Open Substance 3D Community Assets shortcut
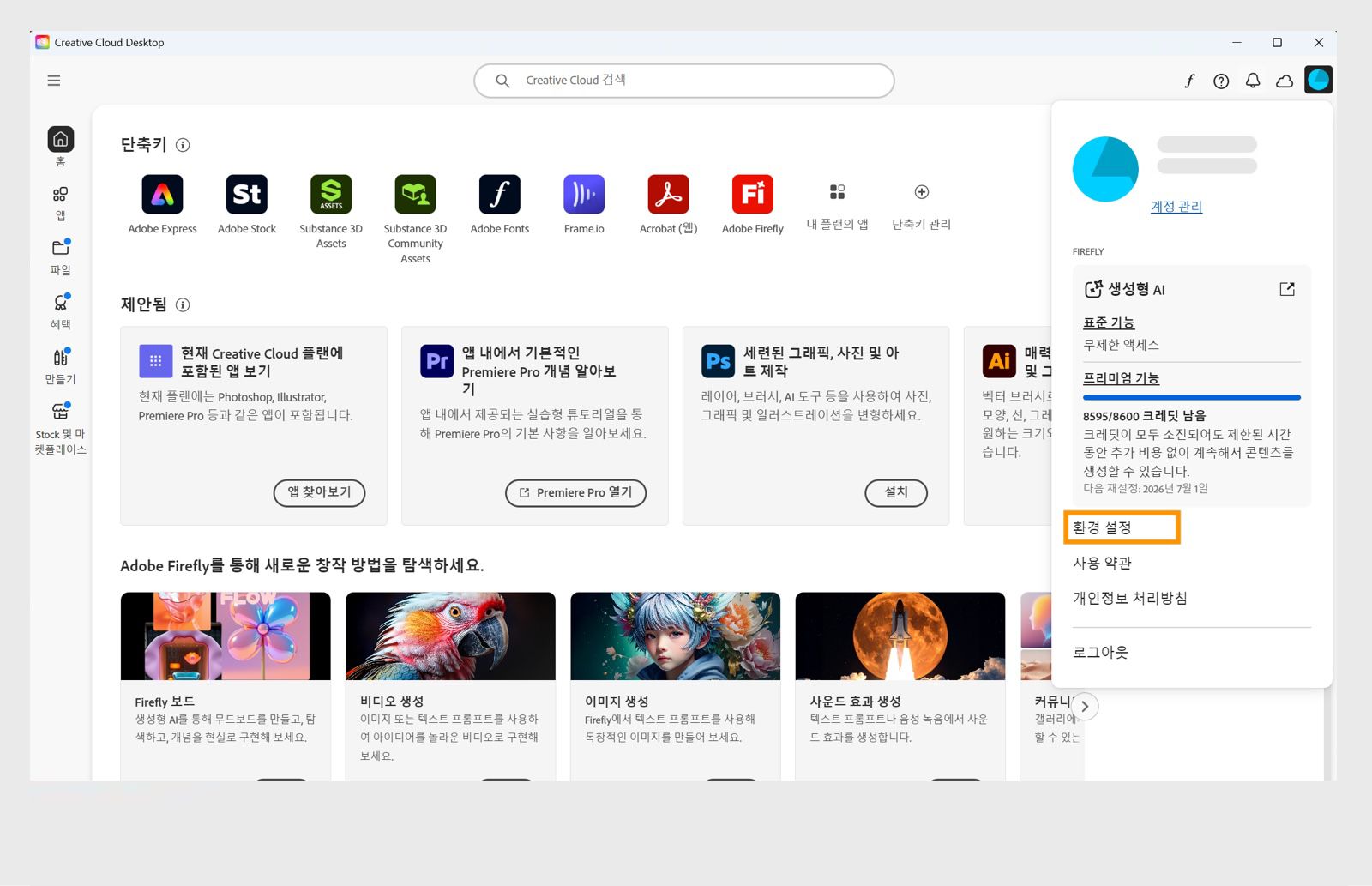The image size is (1372, 886). tap(415, 194)
